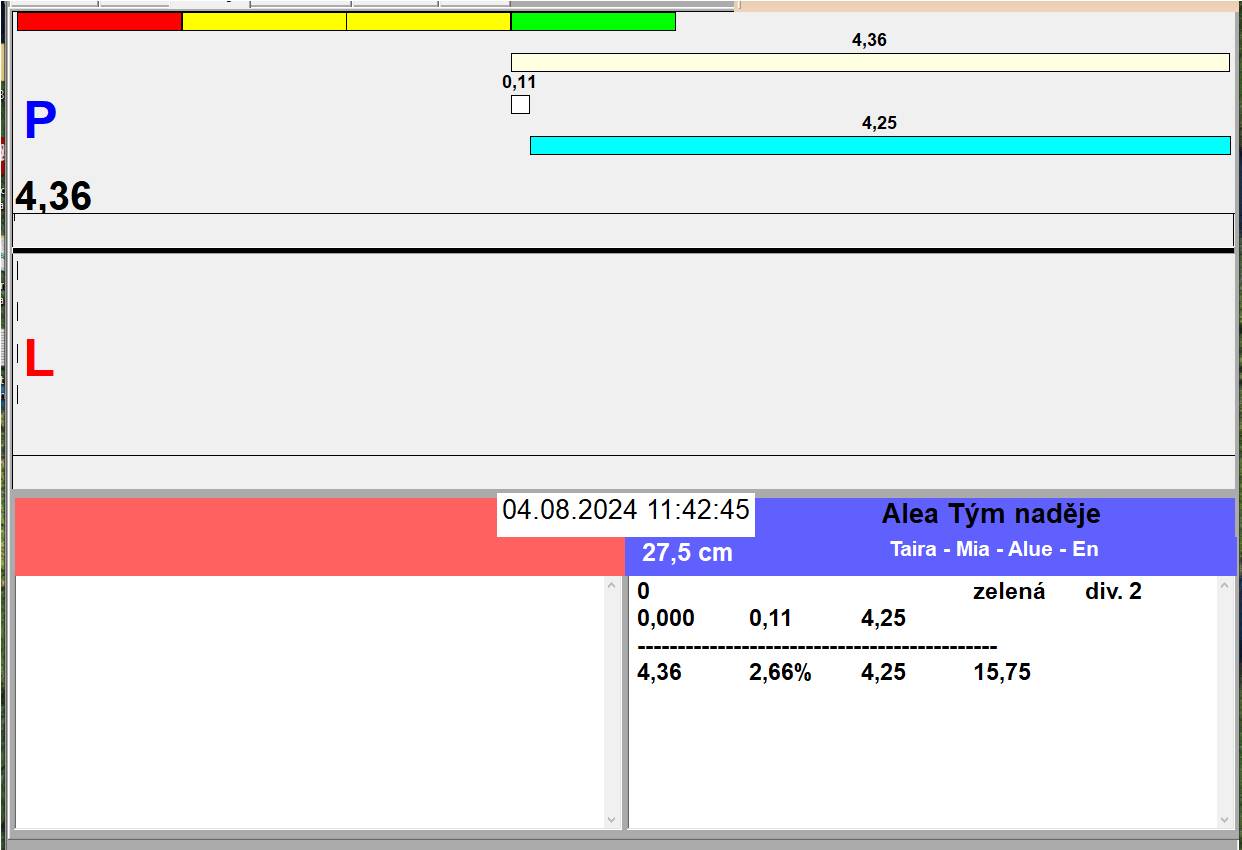Click the 4,25 value in the 2,66% summary row
This screenshot has width=1242, height=850.
tap(883, 672)
